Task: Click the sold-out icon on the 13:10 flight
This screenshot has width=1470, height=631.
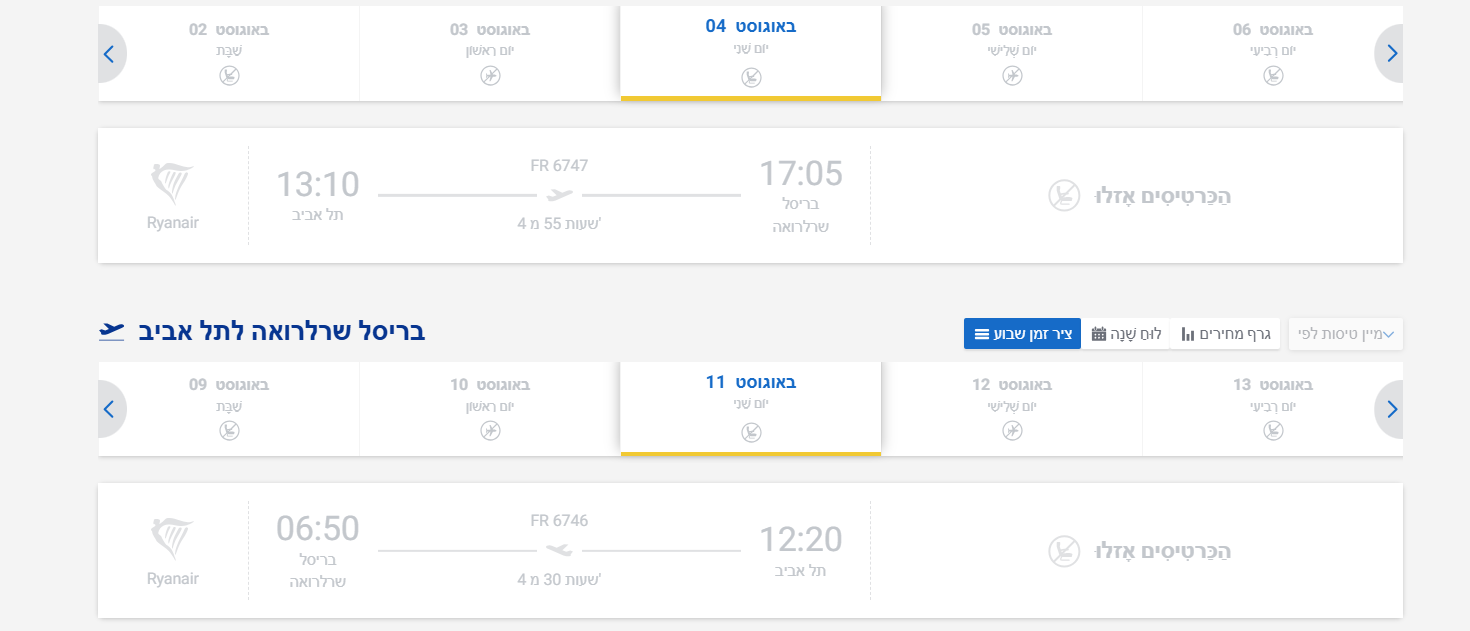Action: pyautogui.click(x=1063, y=195)
